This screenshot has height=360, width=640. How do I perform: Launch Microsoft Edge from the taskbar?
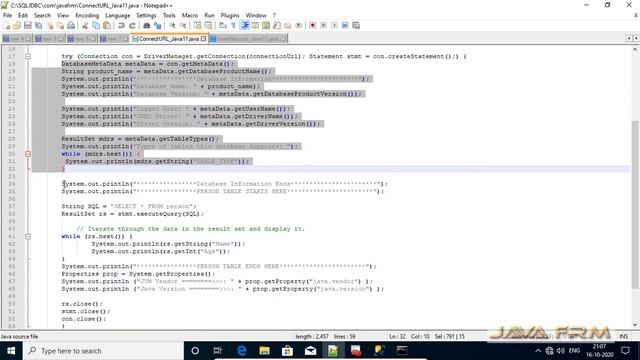[242, 351]
